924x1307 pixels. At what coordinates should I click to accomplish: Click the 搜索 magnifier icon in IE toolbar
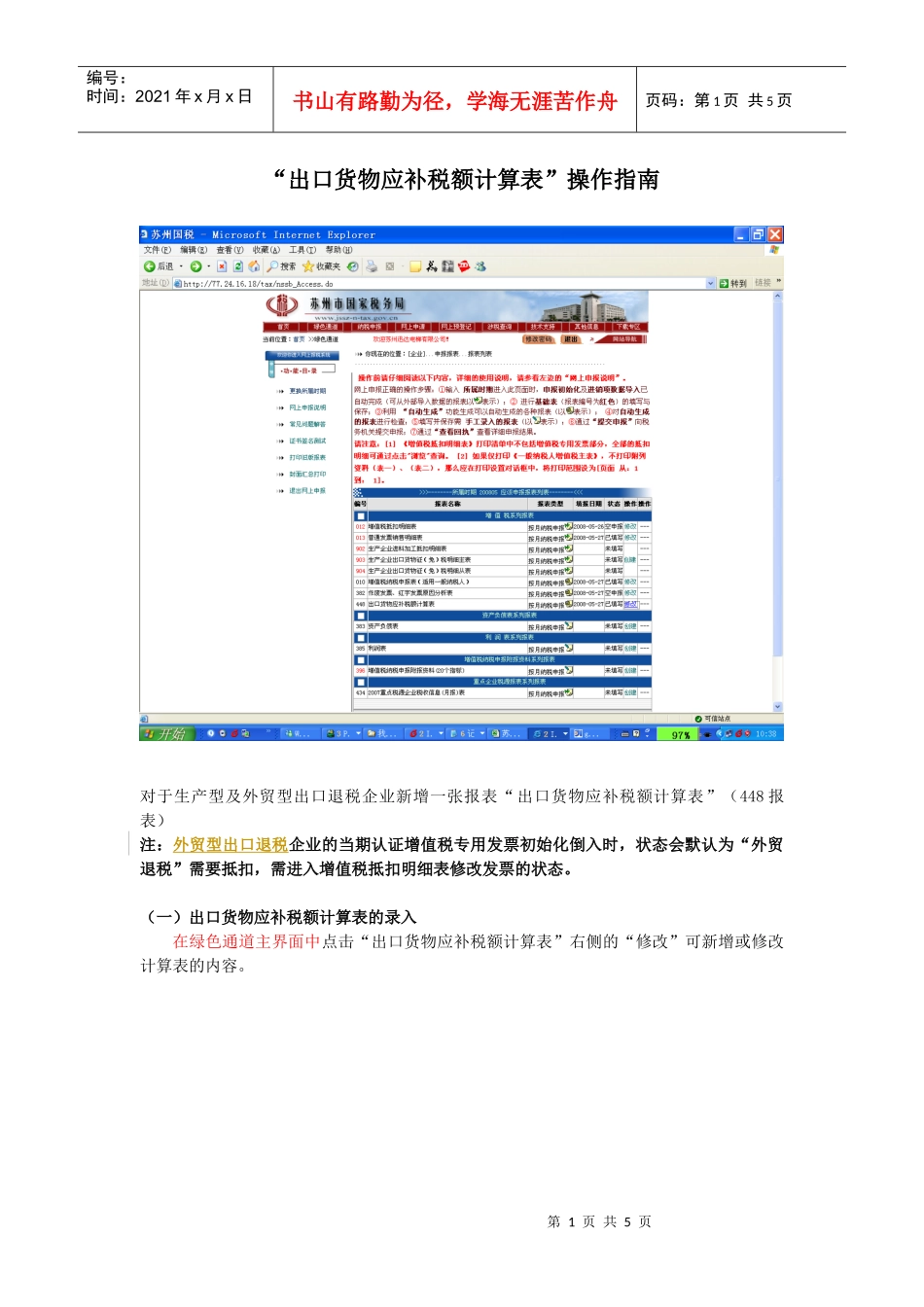[272, 265]
